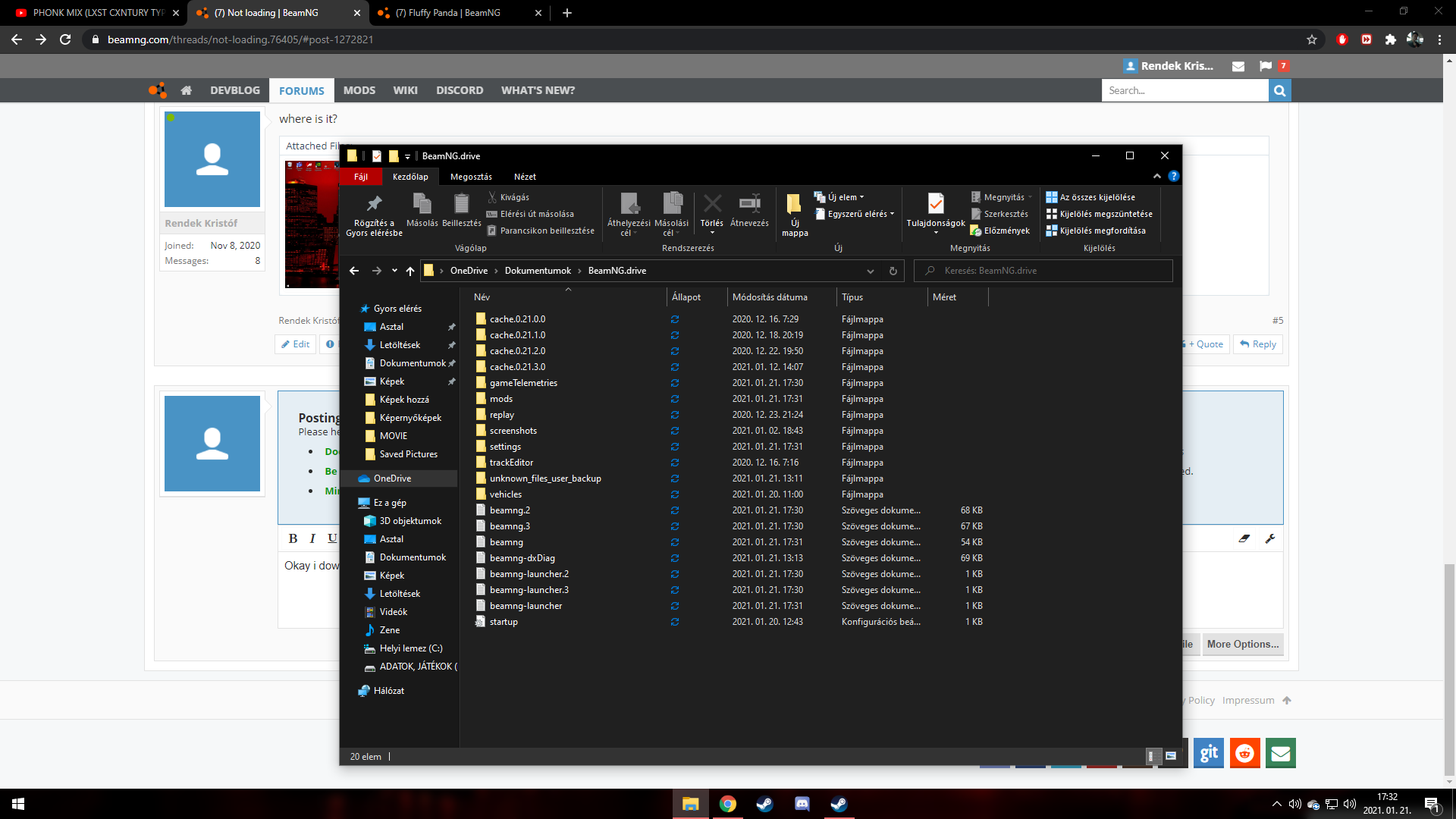The height and width of the screenshot is (819, 1456).
Task: Open OneDrive in navigation pane
Action: click(392, 479)
